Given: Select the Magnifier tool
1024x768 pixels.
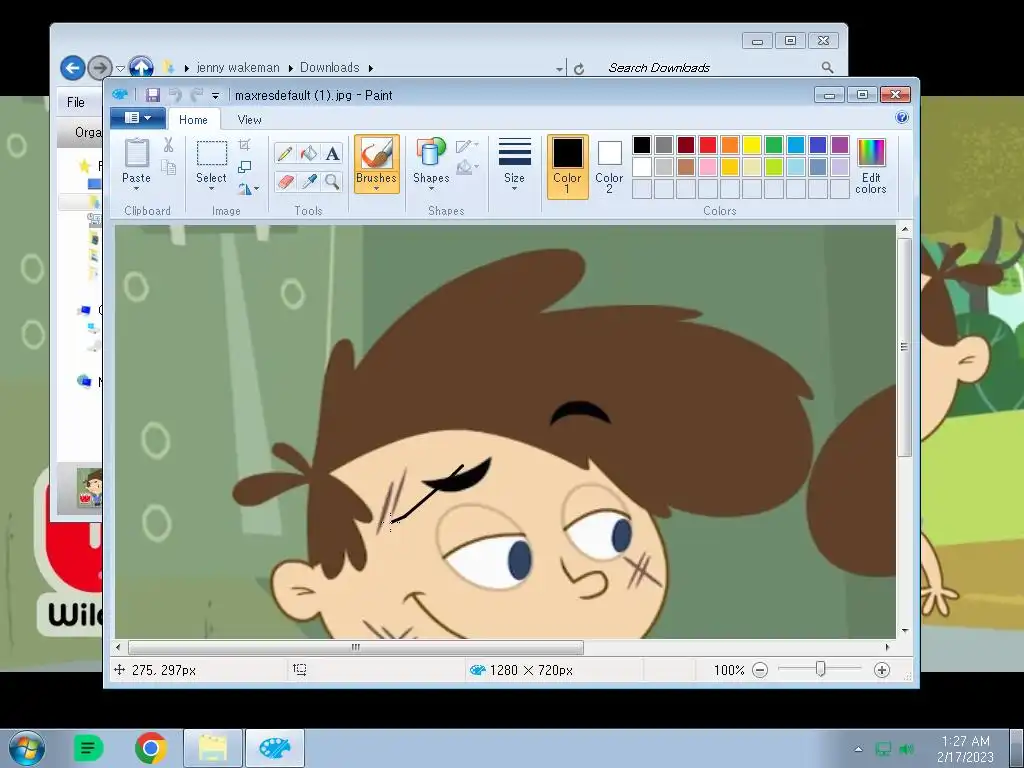Looking at the screenshot, I should click(x=332, y=181).
